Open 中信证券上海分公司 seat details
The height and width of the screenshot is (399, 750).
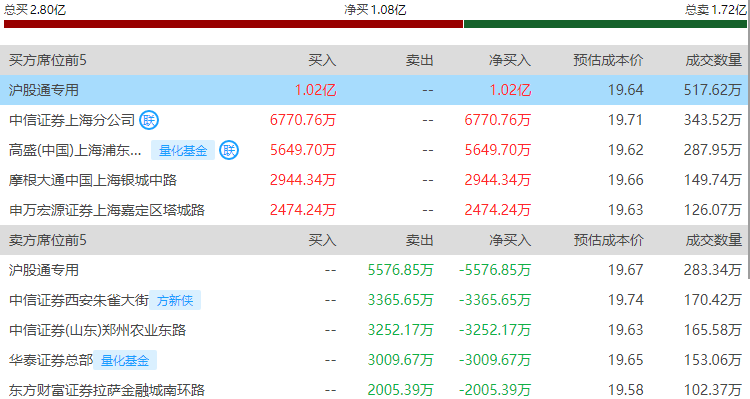pos(72,120)
